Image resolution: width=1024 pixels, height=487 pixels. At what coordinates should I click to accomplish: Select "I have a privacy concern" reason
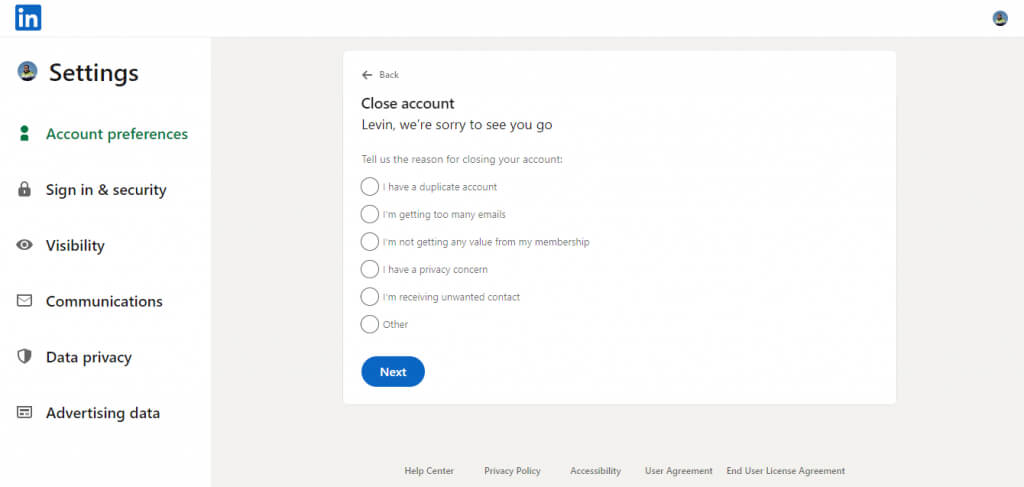(370, 269)
